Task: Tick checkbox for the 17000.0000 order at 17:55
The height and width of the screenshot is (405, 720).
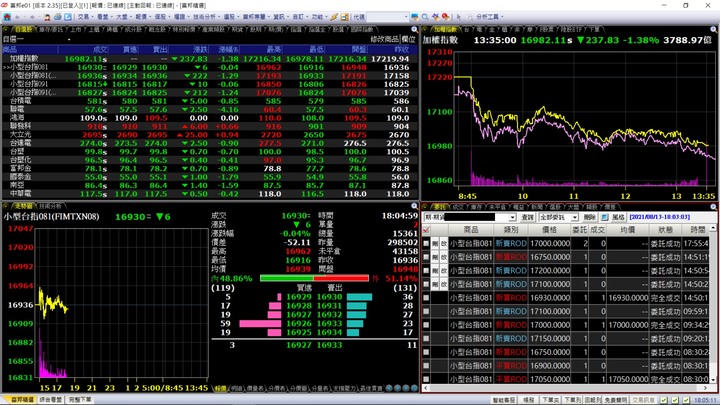Action: pos(426,243)
